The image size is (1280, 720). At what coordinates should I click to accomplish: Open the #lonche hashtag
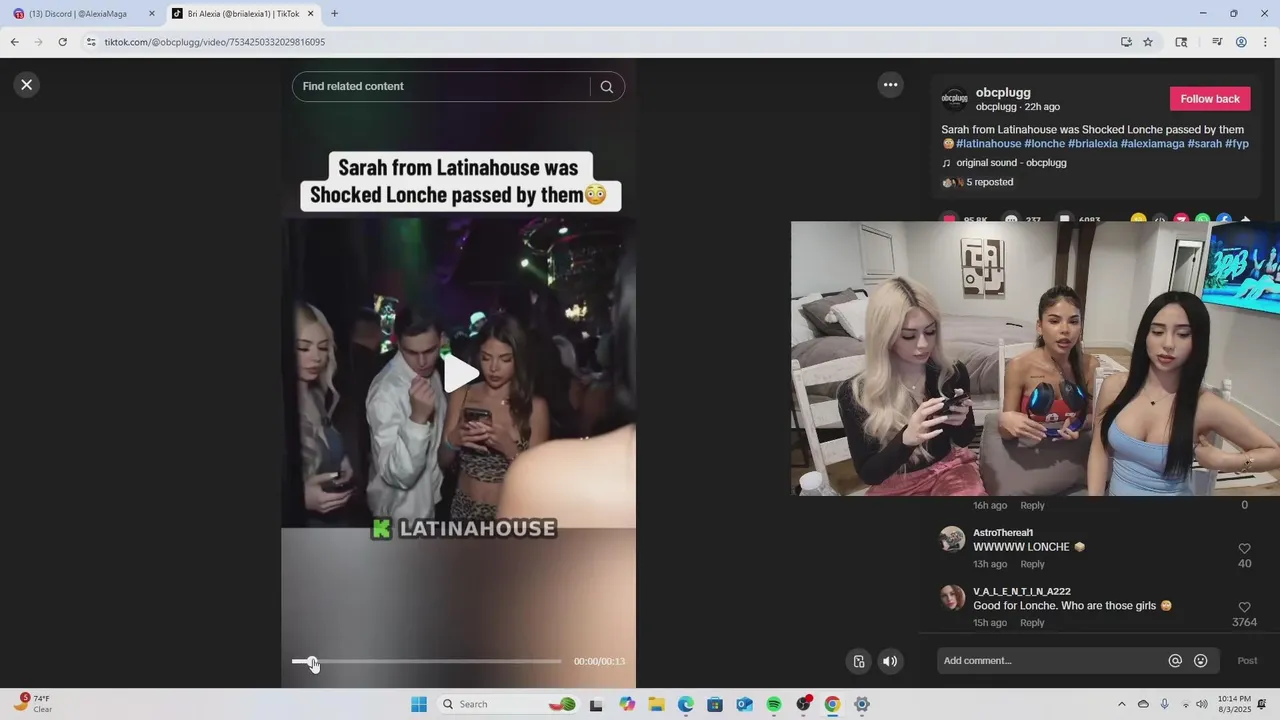[1044, 144]
